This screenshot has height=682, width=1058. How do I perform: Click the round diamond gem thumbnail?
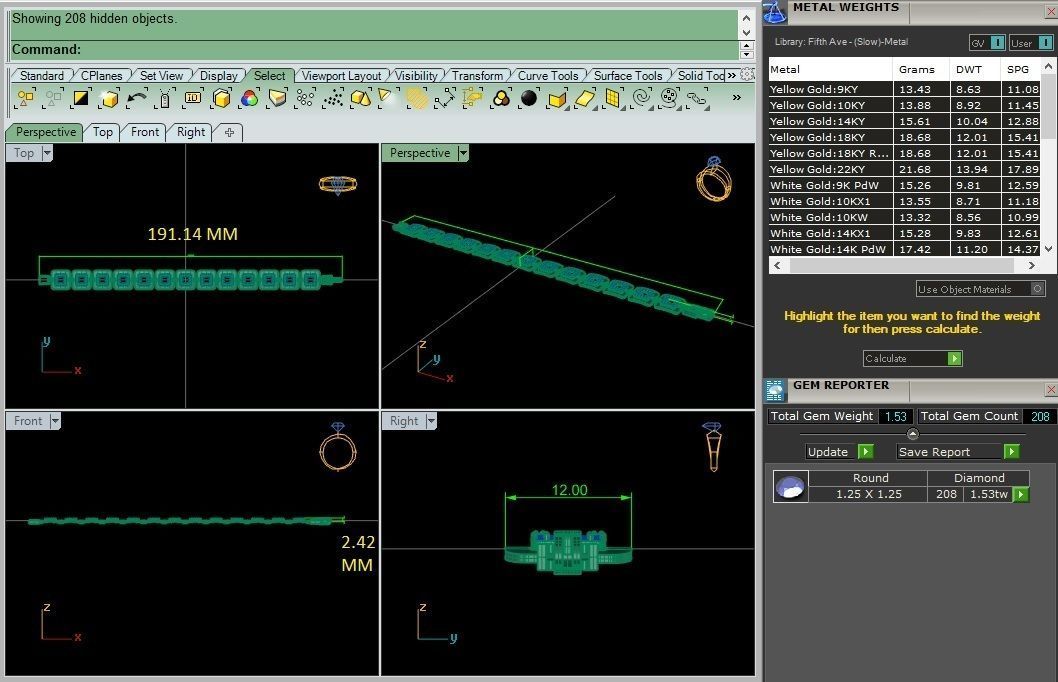pyautogui.click(x=790, y=487)
